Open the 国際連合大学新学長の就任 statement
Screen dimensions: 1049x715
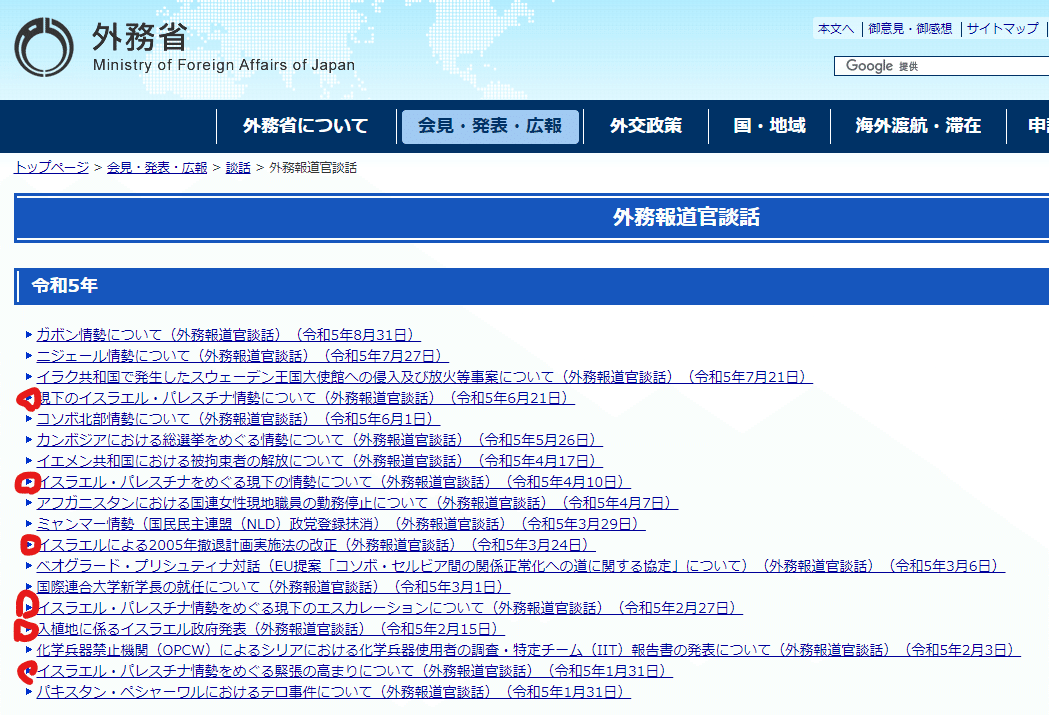(x=285, y=587)
